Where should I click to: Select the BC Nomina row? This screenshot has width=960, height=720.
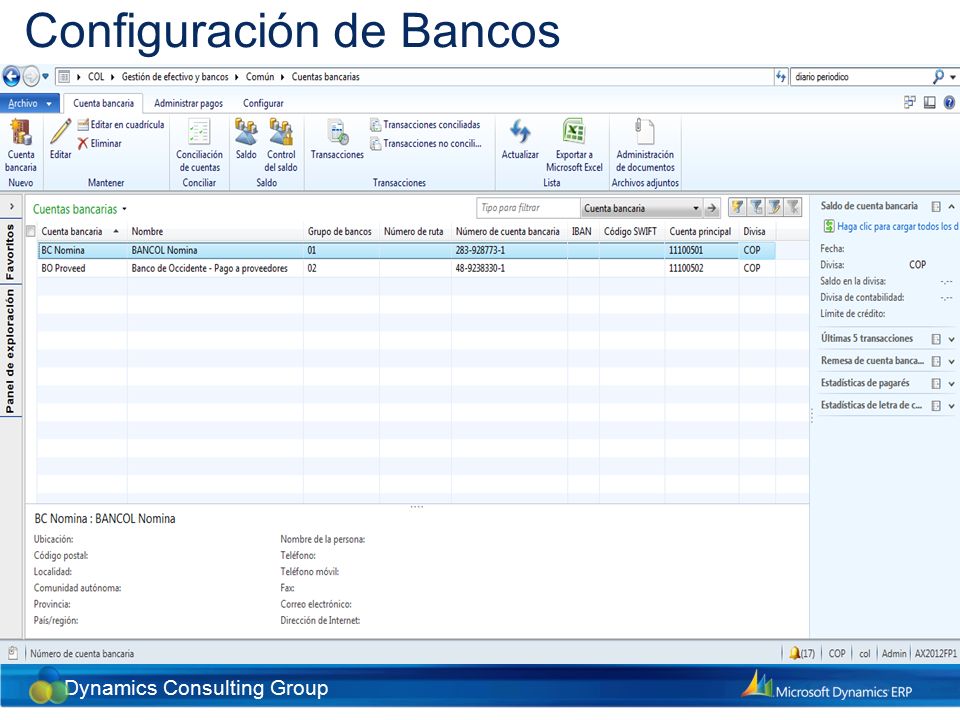pyautogui.click(x=407, y=250)
